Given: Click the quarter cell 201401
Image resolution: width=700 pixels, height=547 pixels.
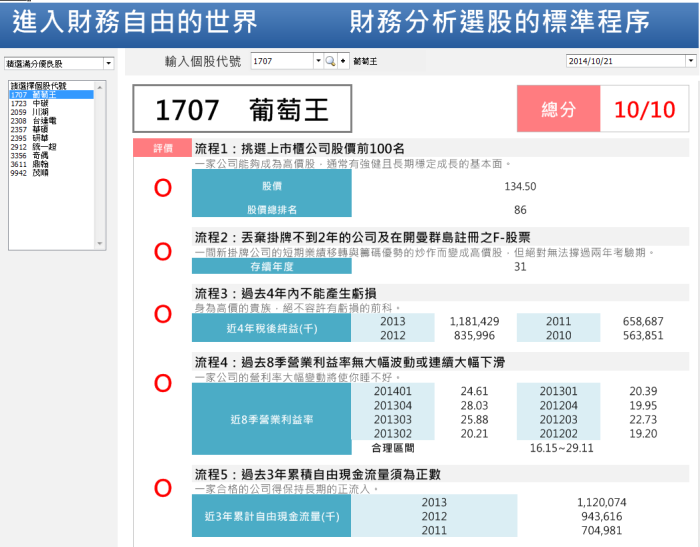Looking at the screenshot, I should pos(392,391).
